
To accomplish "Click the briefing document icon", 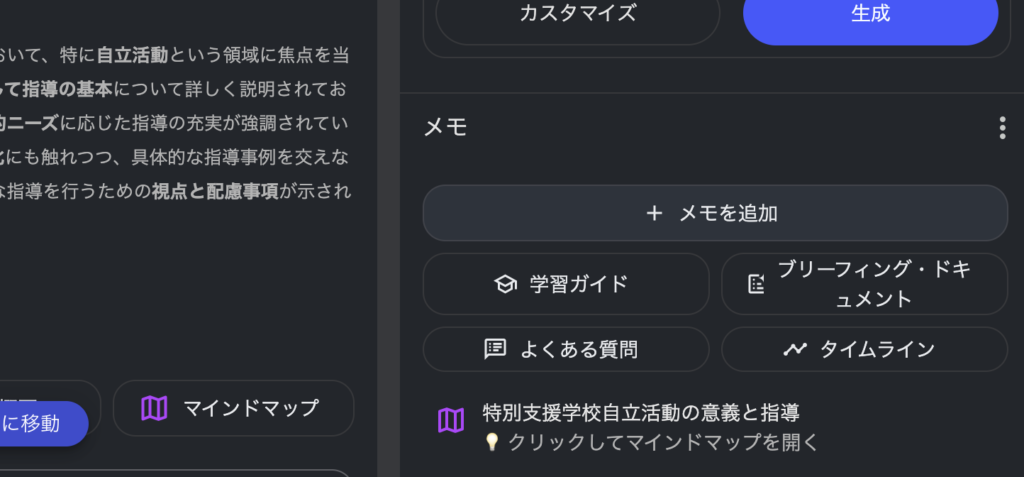I will [x=756, y=284].
